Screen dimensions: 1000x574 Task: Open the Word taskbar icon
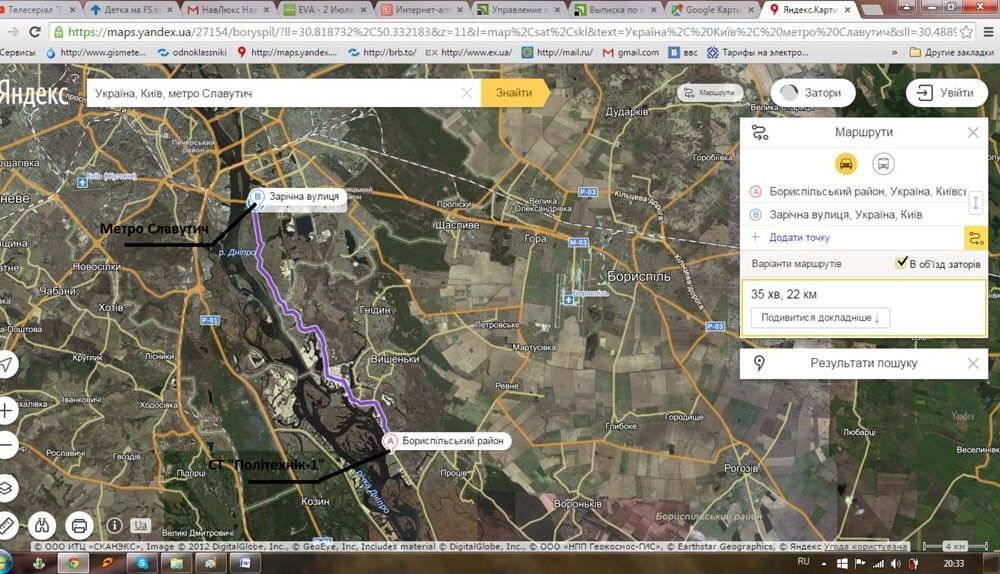point(246,563)
